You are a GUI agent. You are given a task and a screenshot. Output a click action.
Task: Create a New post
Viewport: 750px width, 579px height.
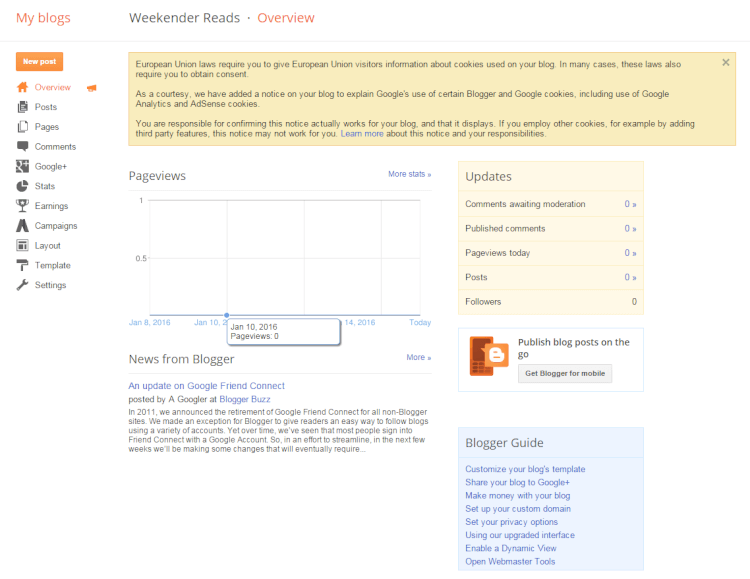tap(39, 62)
